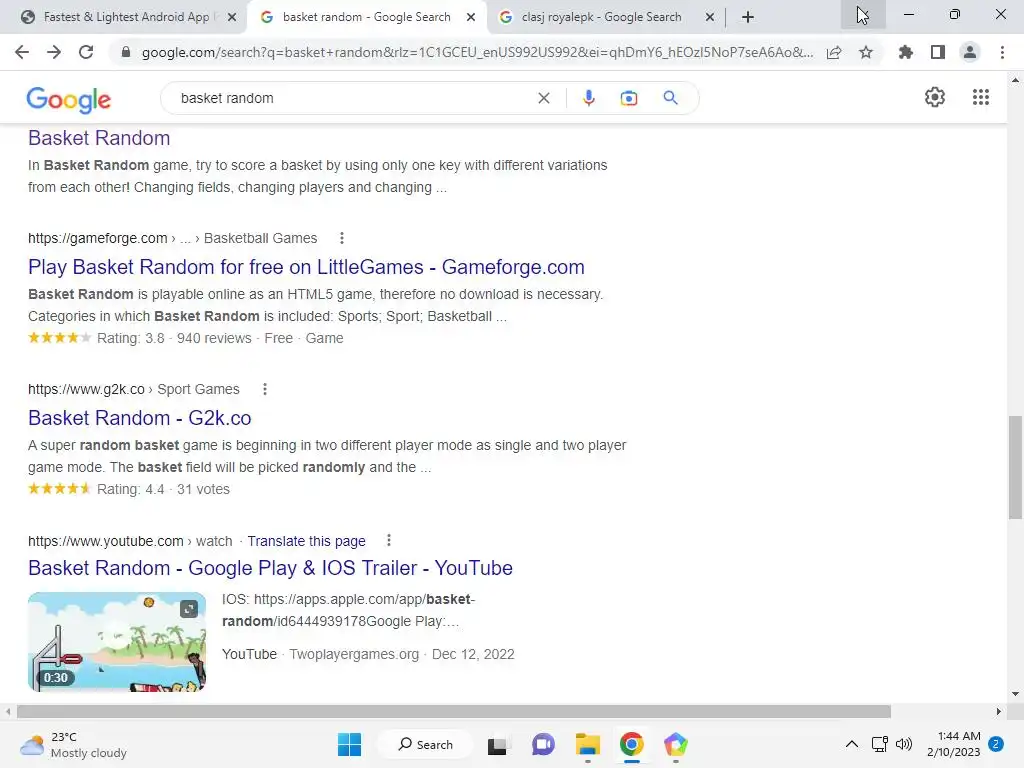Click the horizontal scrollbar thumb
This screenshot has height=768, width=1024.
(x=454, y=711)
